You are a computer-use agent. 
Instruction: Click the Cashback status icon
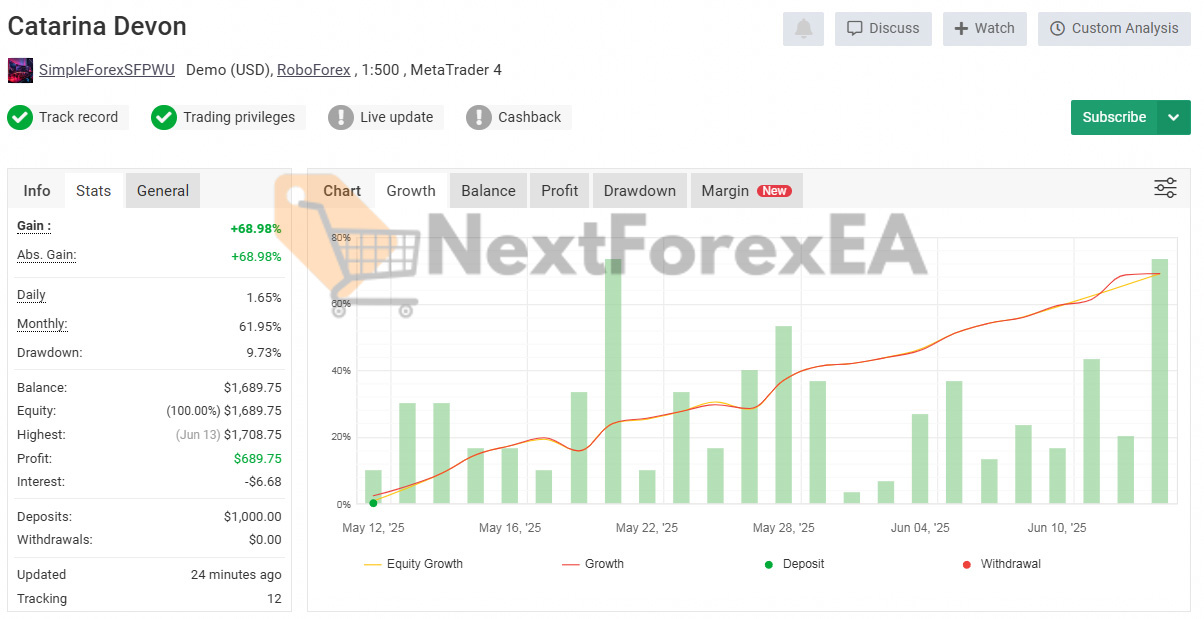(478, 117)
